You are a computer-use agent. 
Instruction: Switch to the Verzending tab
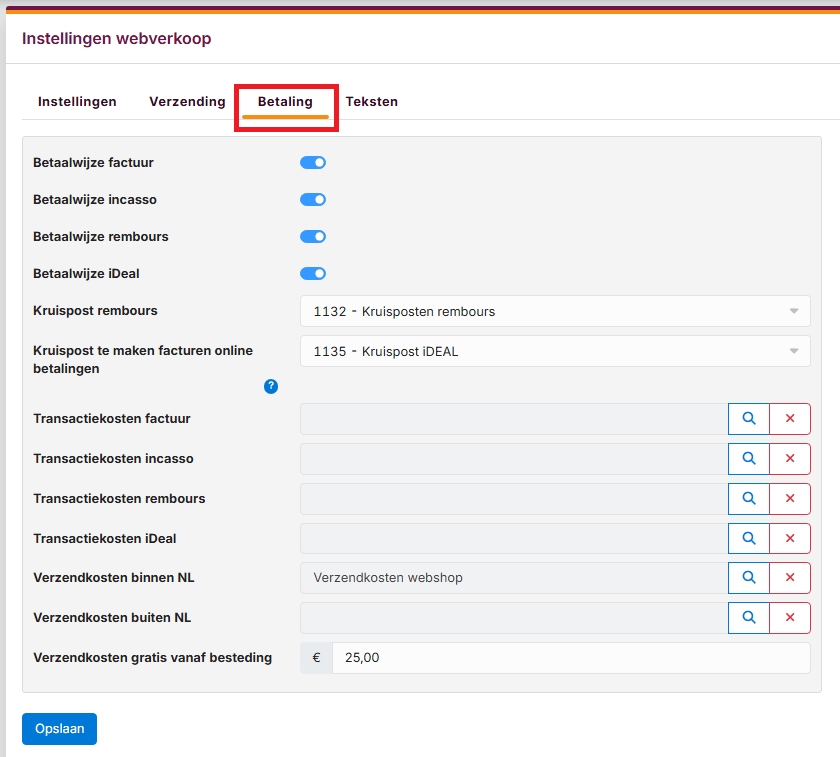187,101
